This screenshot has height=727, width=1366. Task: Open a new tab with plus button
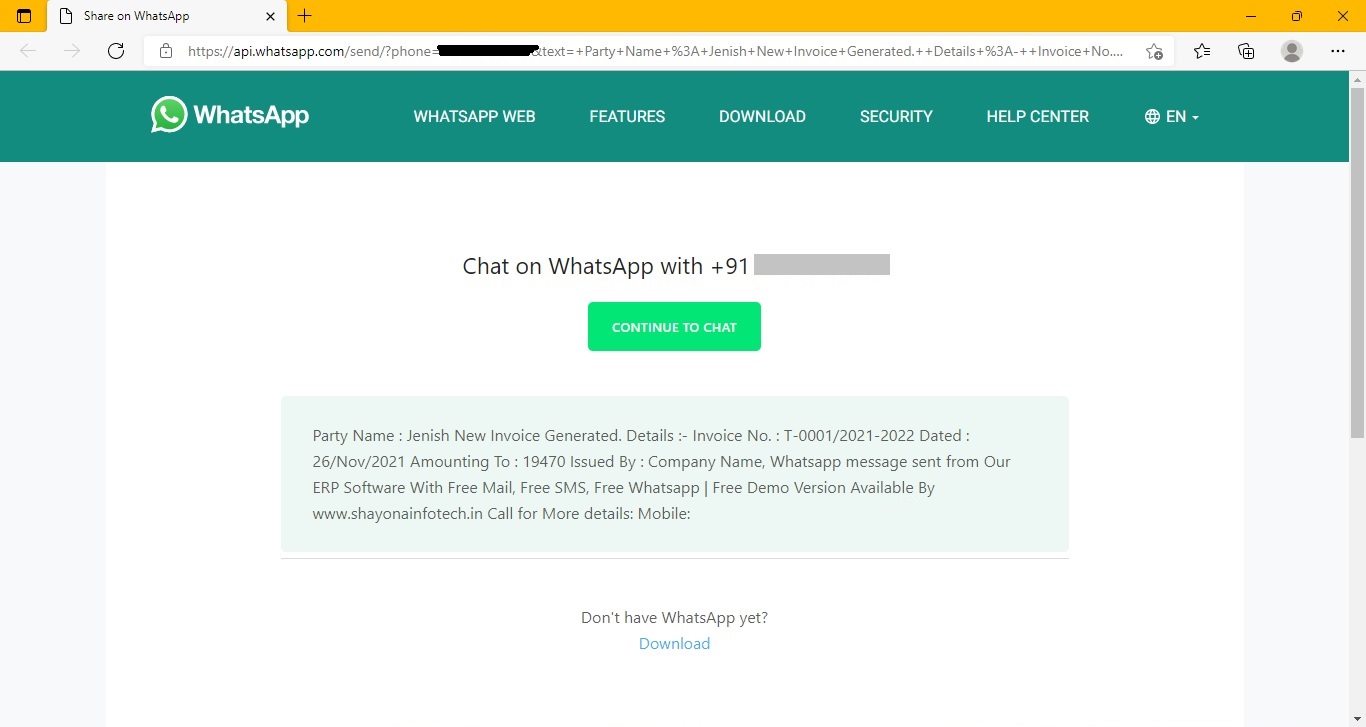(x=305, y=16)
